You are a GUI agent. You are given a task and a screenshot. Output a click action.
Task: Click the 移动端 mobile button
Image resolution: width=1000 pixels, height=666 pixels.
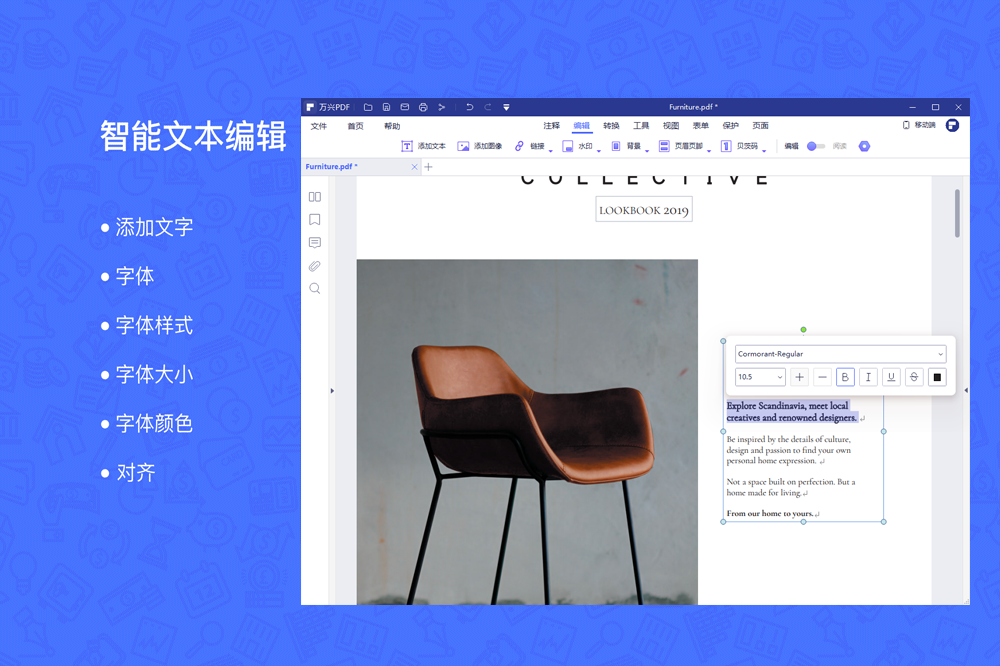pos(919,126)
